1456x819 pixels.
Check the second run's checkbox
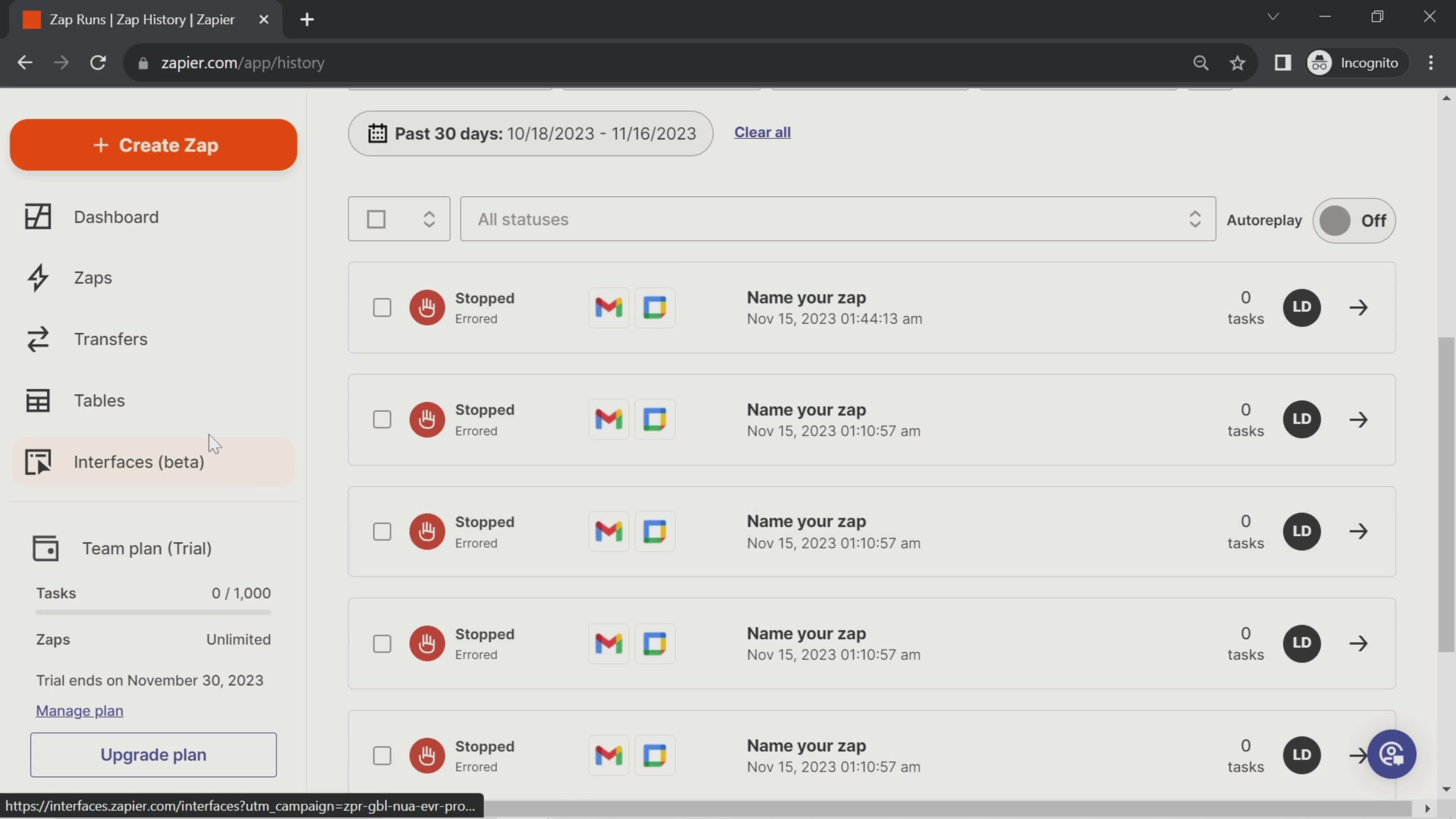(382, 420)
